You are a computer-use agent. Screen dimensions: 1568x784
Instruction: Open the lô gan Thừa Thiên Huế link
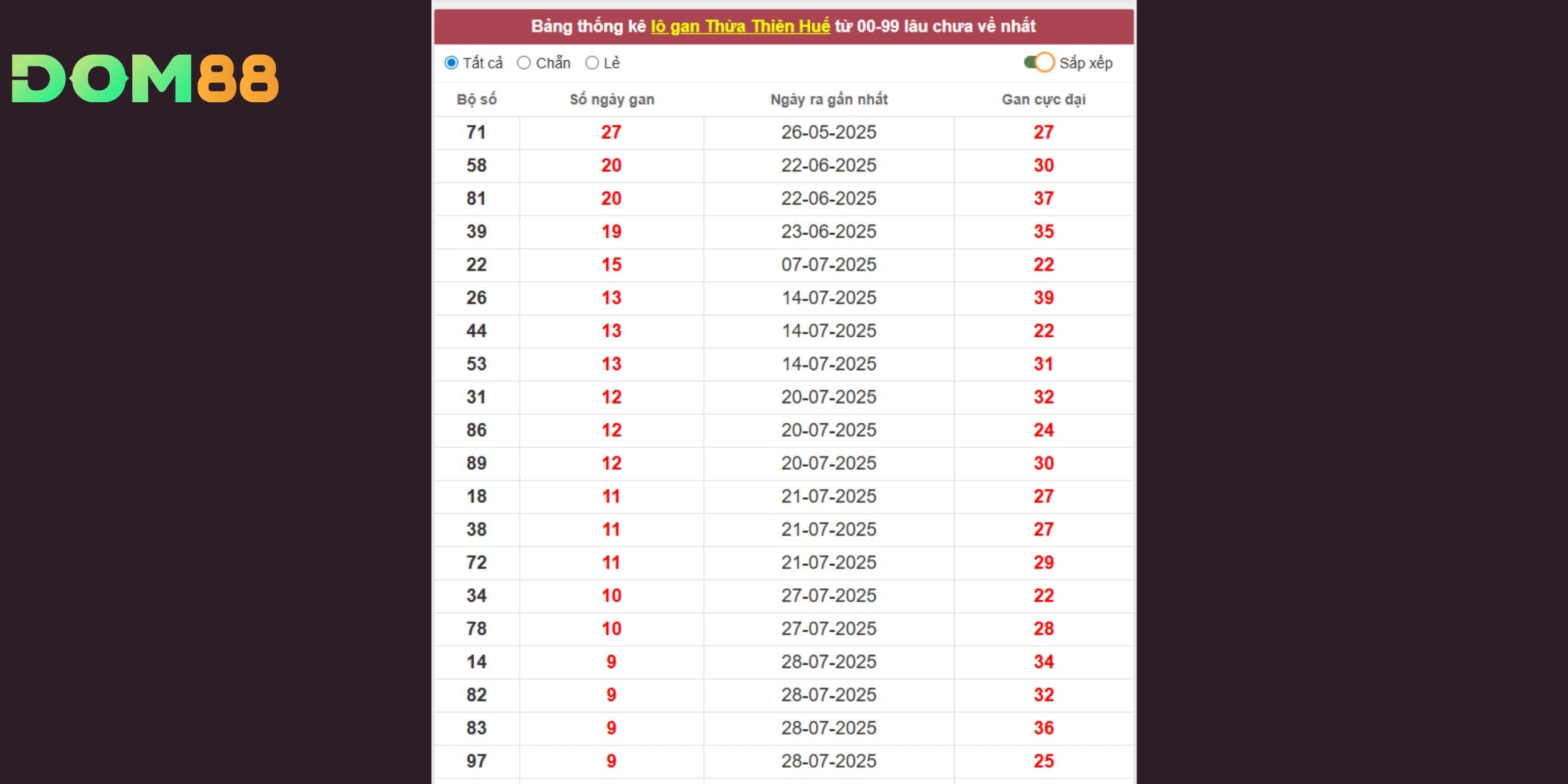(x=740, y=26)
